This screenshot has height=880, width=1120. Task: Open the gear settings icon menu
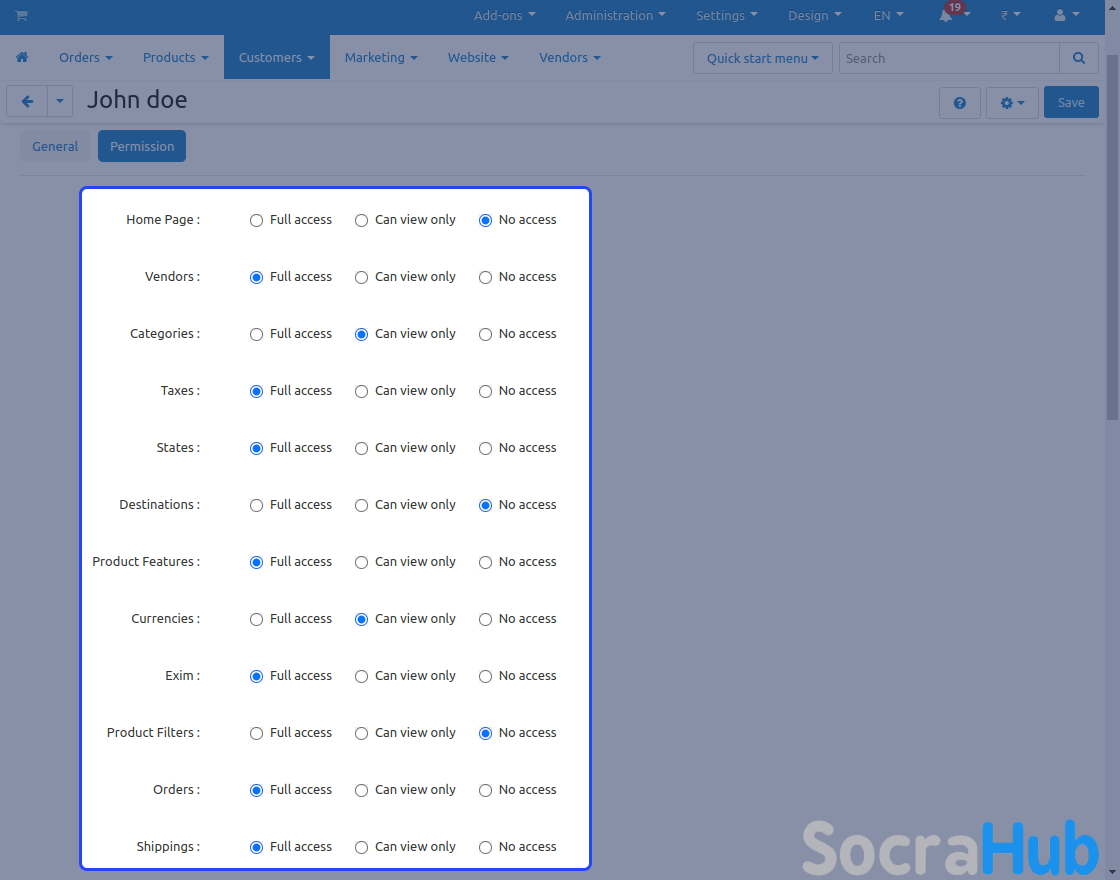tap(1012, 103)
